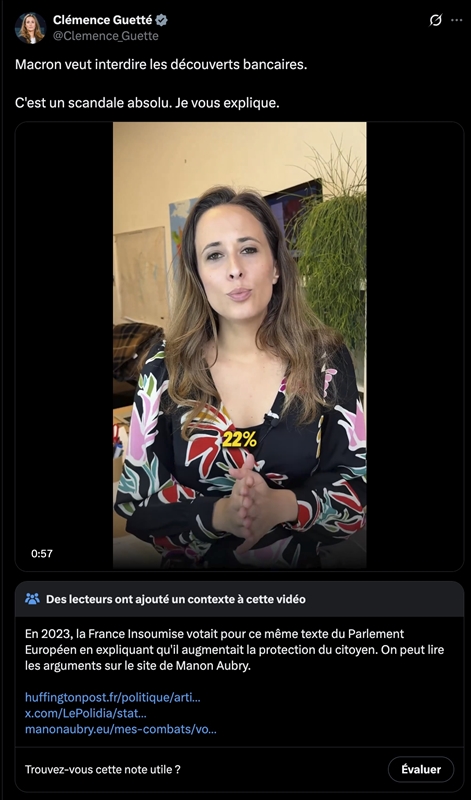Open the three-dot more options menu
This screenshot has width=471, height=800.
coord(456,20)
